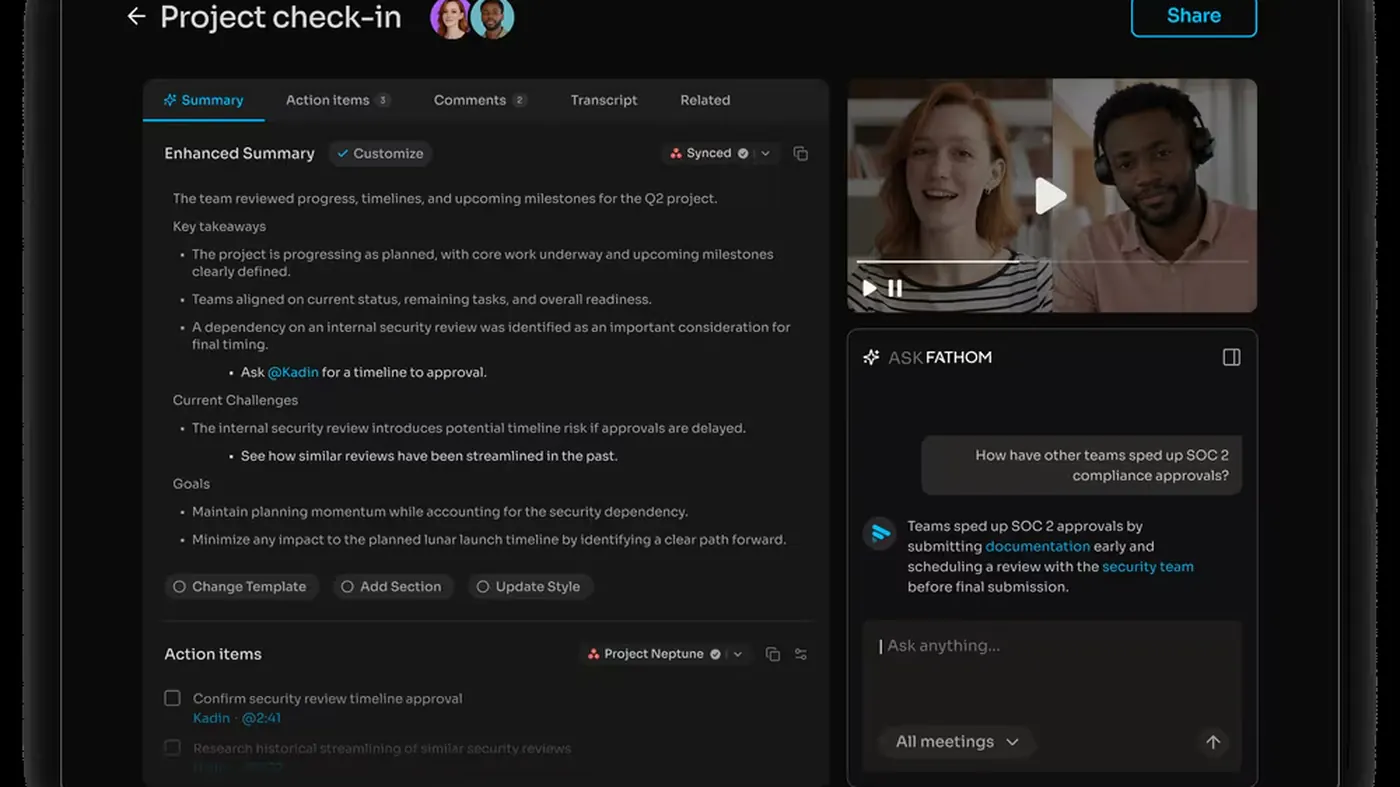Go back using the arrow beside Project check-in

point(136,16)
